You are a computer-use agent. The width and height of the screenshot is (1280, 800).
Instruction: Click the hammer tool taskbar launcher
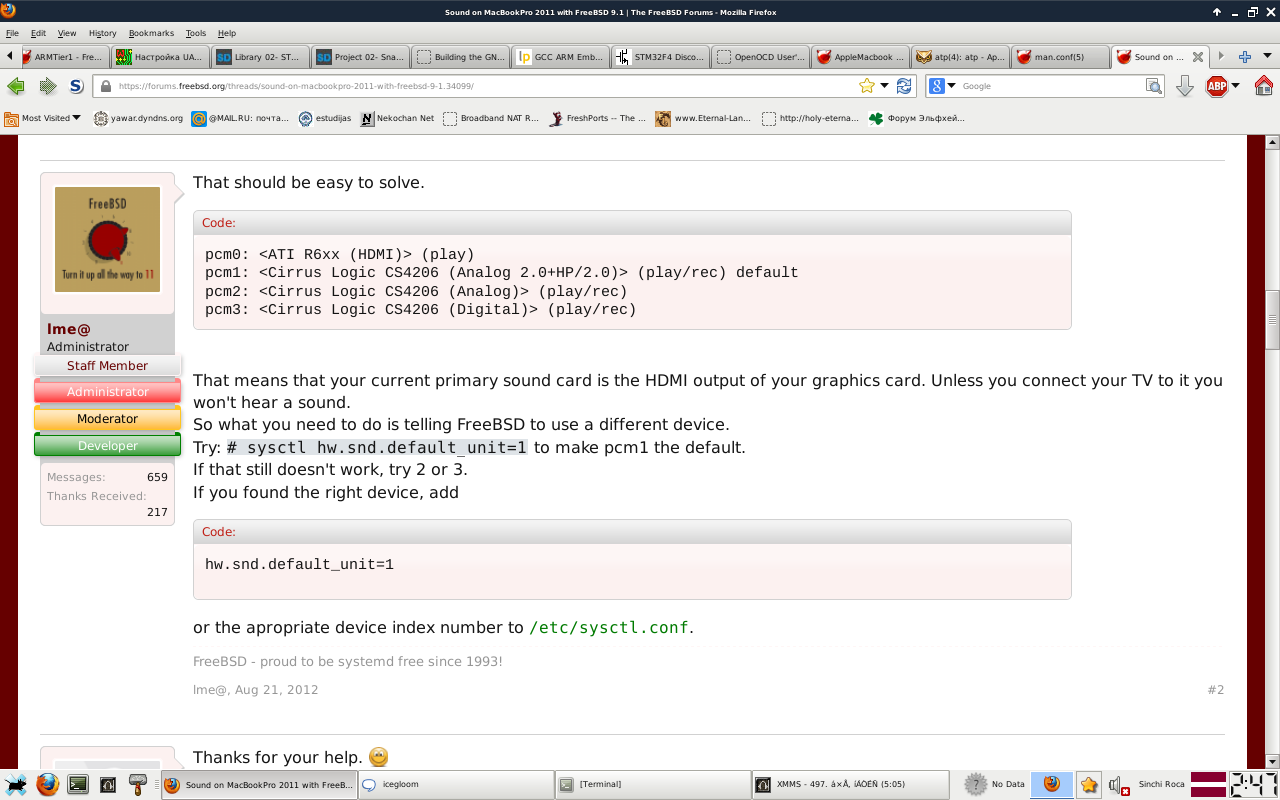(x=138, y=785)
